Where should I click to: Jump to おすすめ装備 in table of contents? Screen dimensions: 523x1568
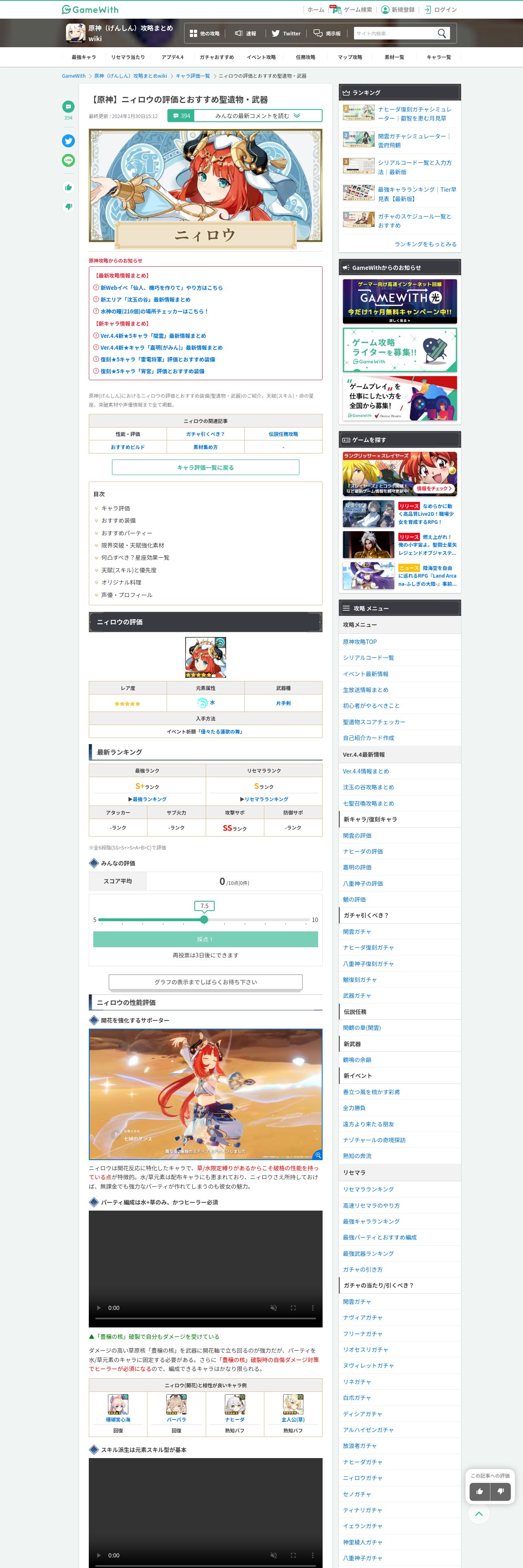pyautogui.click(x=118, y=521)
